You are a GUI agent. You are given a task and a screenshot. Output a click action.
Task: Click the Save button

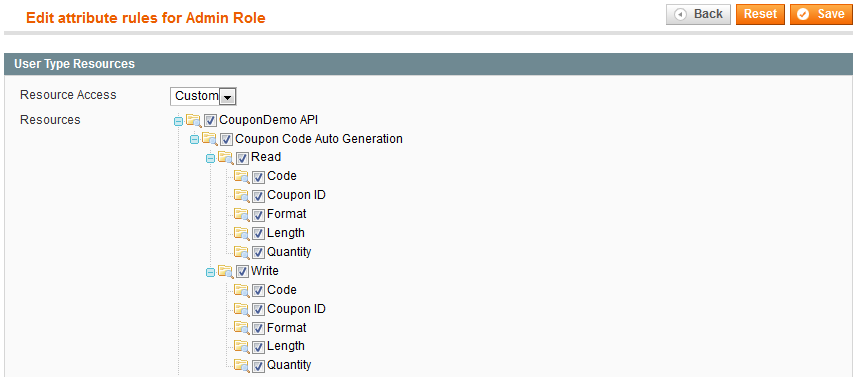click(x=821, y=14)
